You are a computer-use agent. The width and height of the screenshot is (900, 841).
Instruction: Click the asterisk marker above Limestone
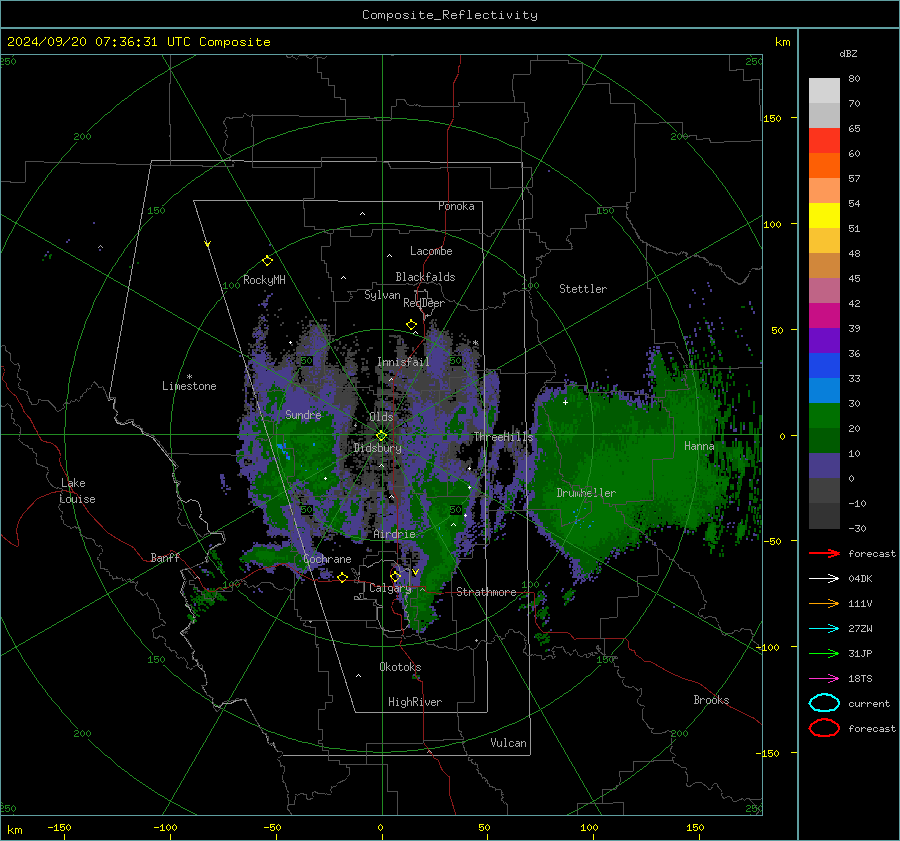pyautogui.click(x=189, y=377)
